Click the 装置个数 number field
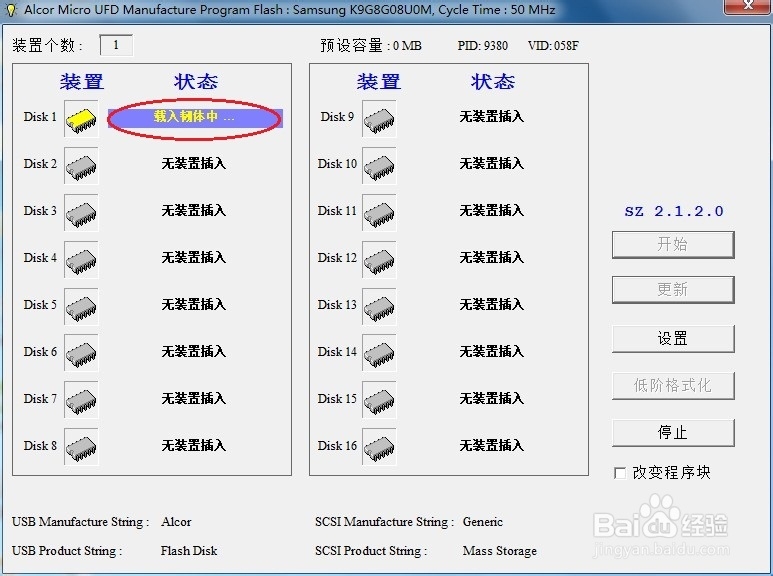The image size is (773, 576). [116, 45]
